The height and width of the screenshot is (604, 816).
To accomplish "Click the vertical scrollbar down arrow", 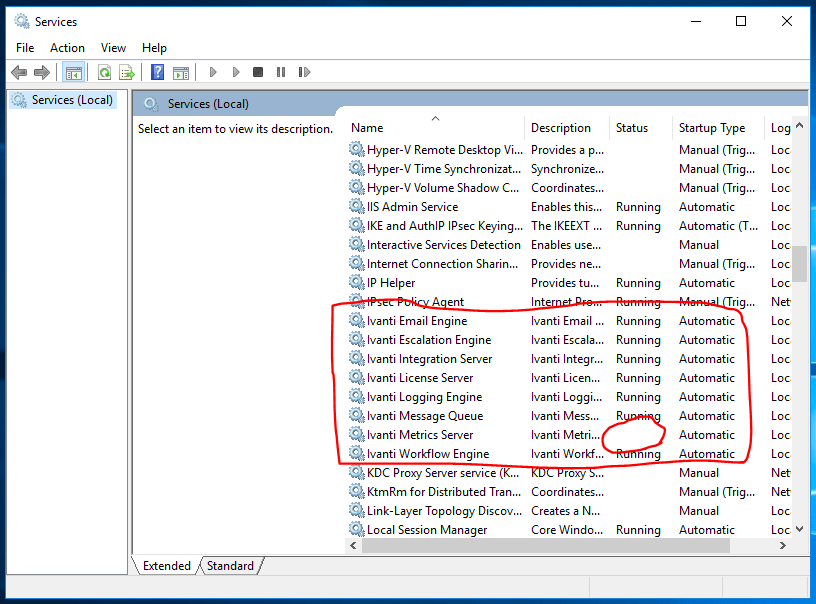I will click(x=800, y=529).
